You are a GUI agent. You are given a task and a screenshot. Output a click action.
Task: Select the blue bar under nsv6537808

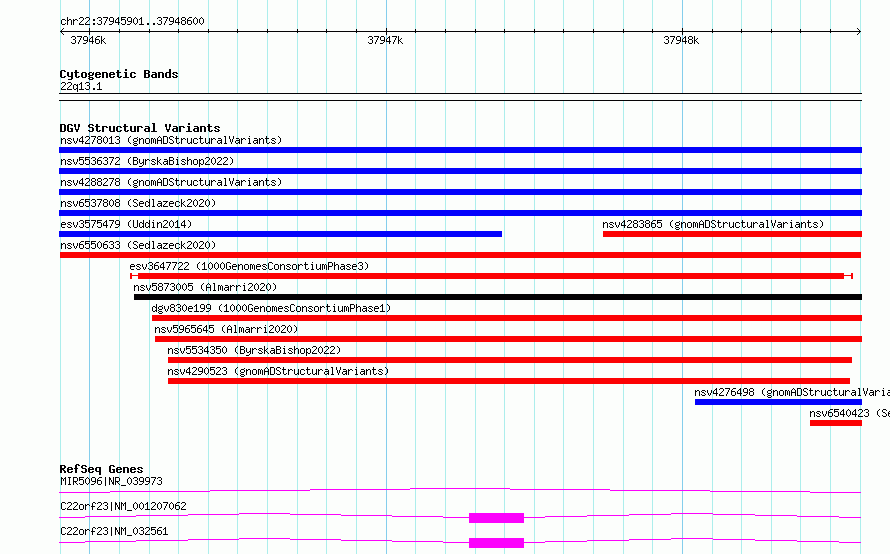click(x=460, y=213)
